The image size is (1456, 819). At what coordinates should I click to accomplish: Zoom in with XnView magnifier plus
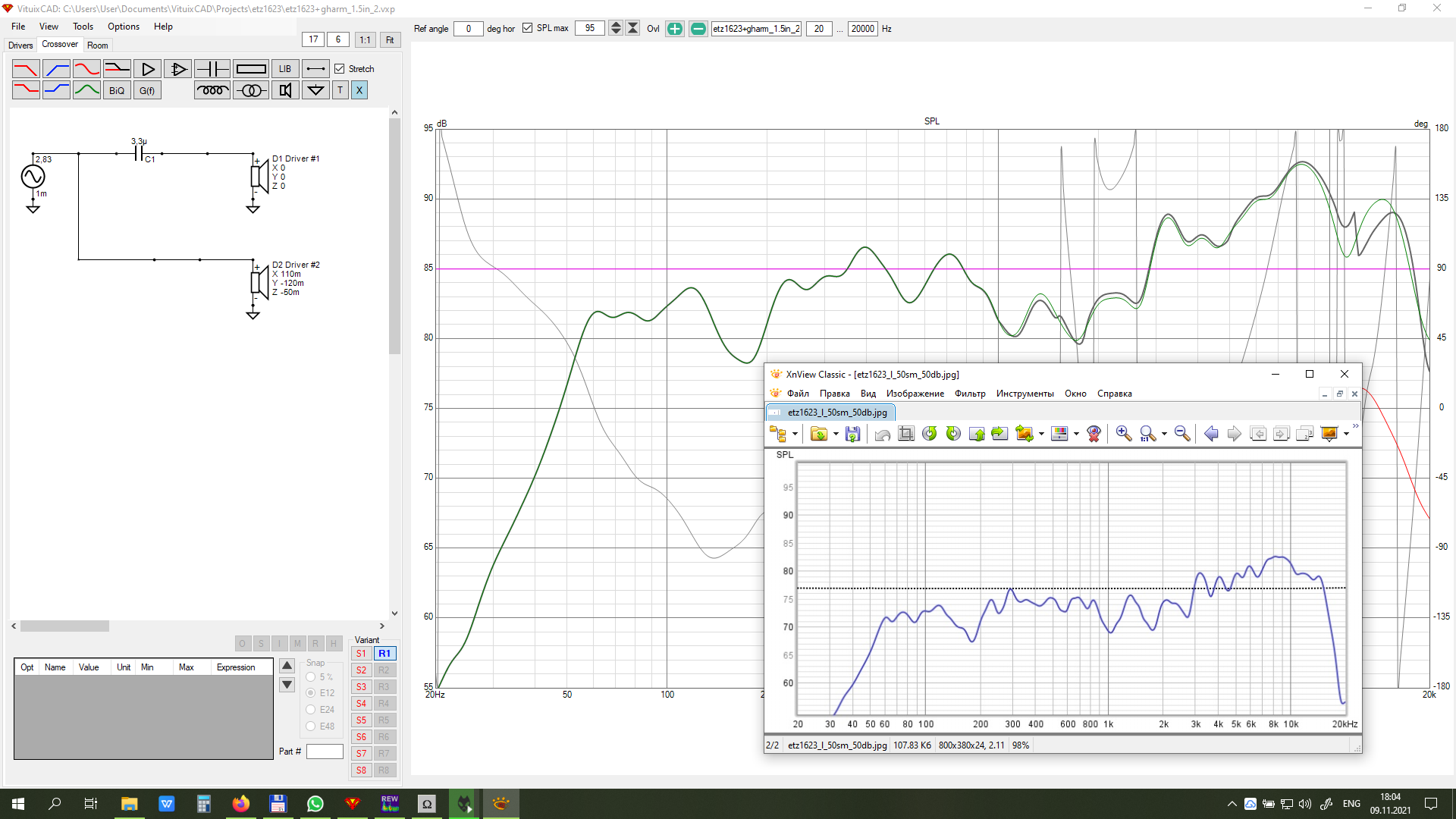pyautogui.click(x=1124, y=434)
